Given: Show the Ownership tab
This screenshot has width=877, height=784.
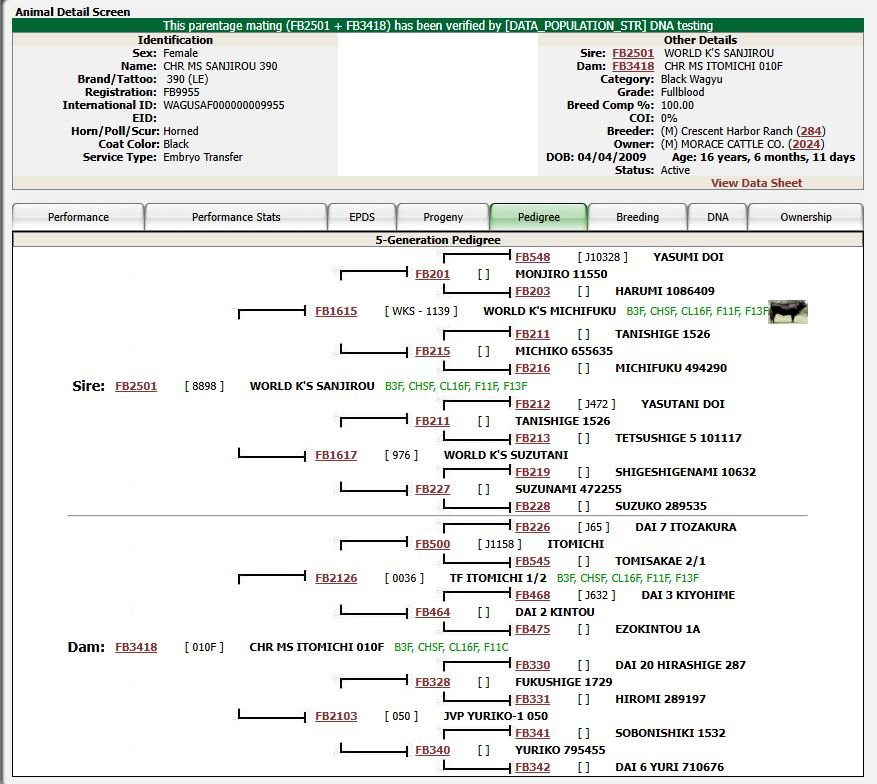Looking at the screenshot, I should pyautogui.click(x=805, y=217).
